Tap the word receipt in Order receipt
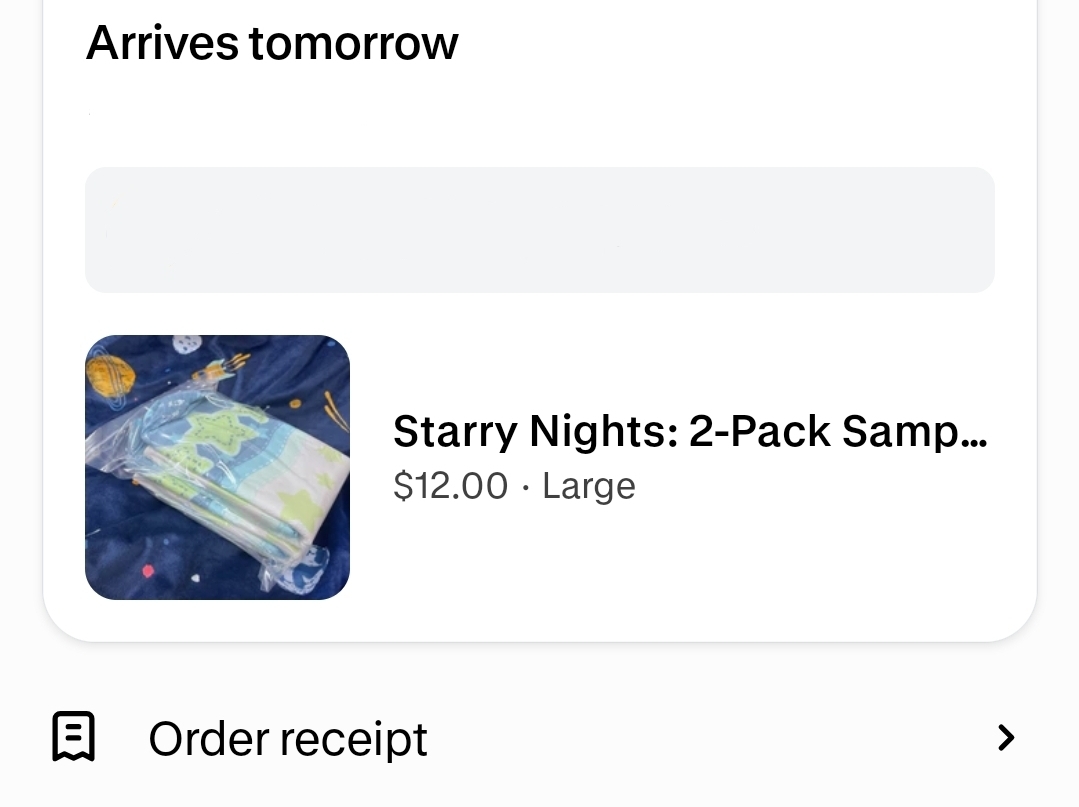This screenshot has height=807, width=1079. click(x=353, y=739)
